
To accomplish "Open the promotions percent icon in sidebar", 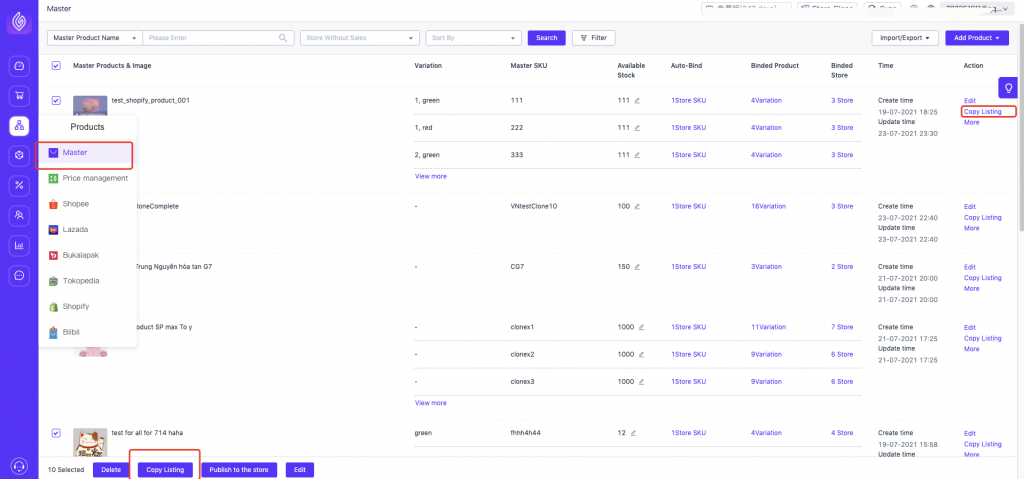I will [19, 186].
